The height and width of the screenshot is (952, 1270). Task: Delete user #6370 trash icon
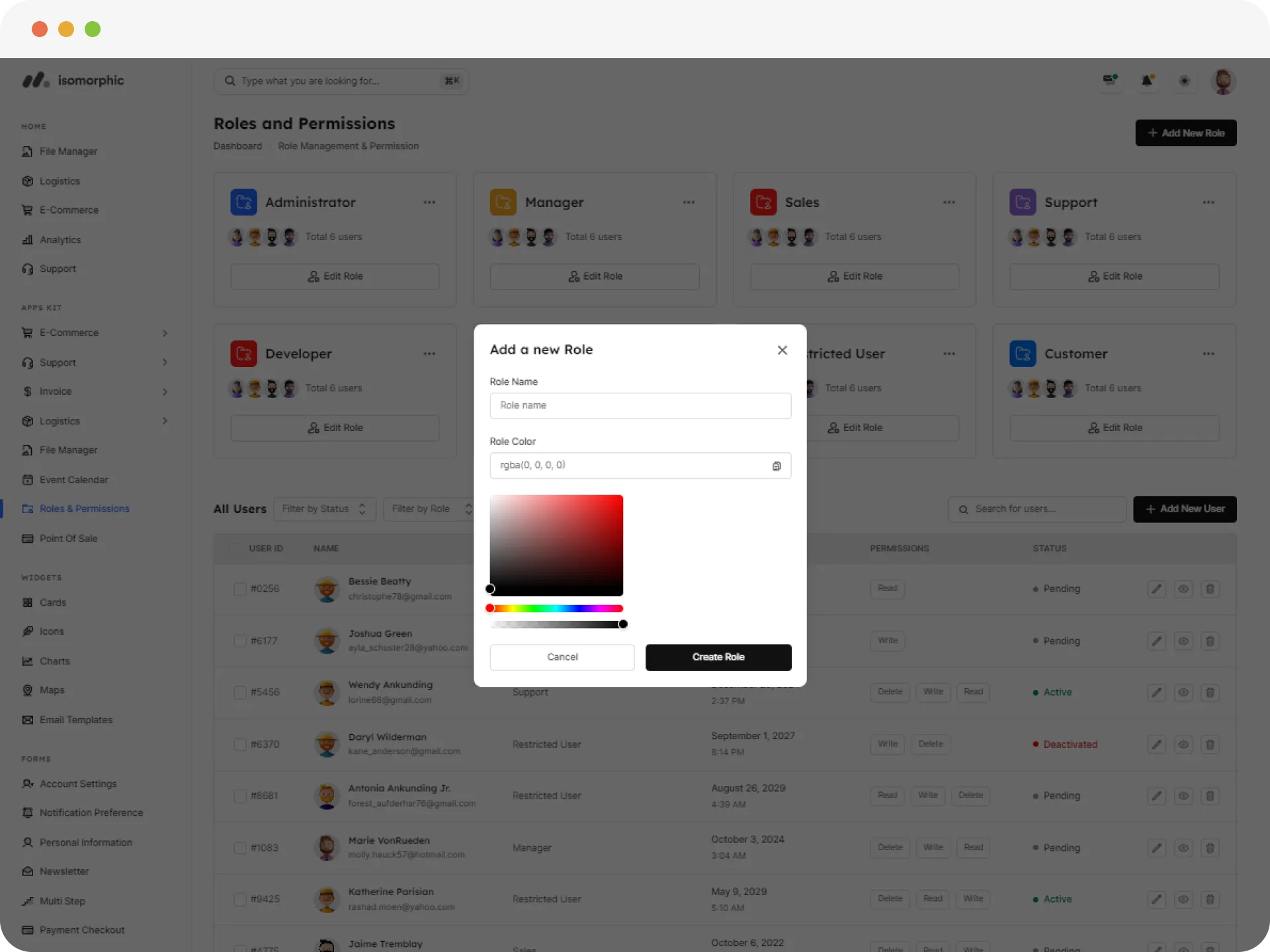1210,744
